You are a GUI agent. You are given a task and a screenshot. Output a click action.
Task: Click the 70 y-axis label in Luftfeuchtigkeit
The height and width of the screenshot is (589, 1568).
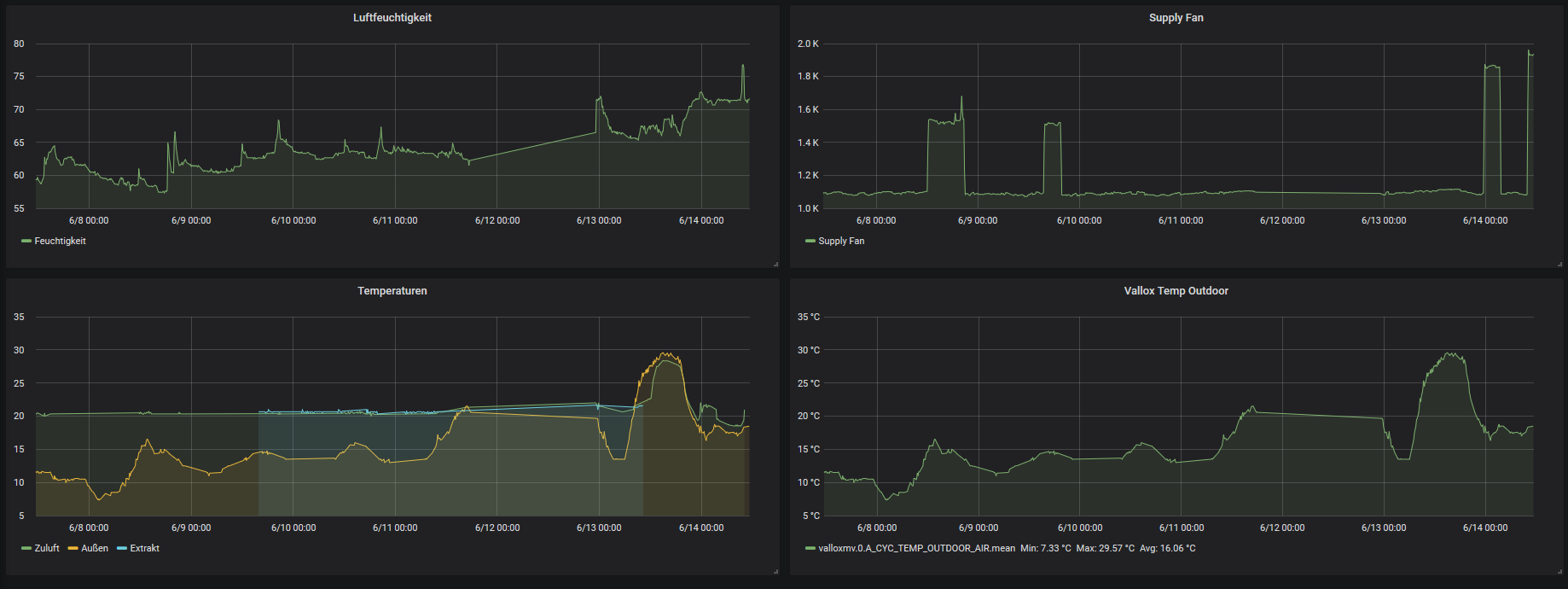[19, 109]
